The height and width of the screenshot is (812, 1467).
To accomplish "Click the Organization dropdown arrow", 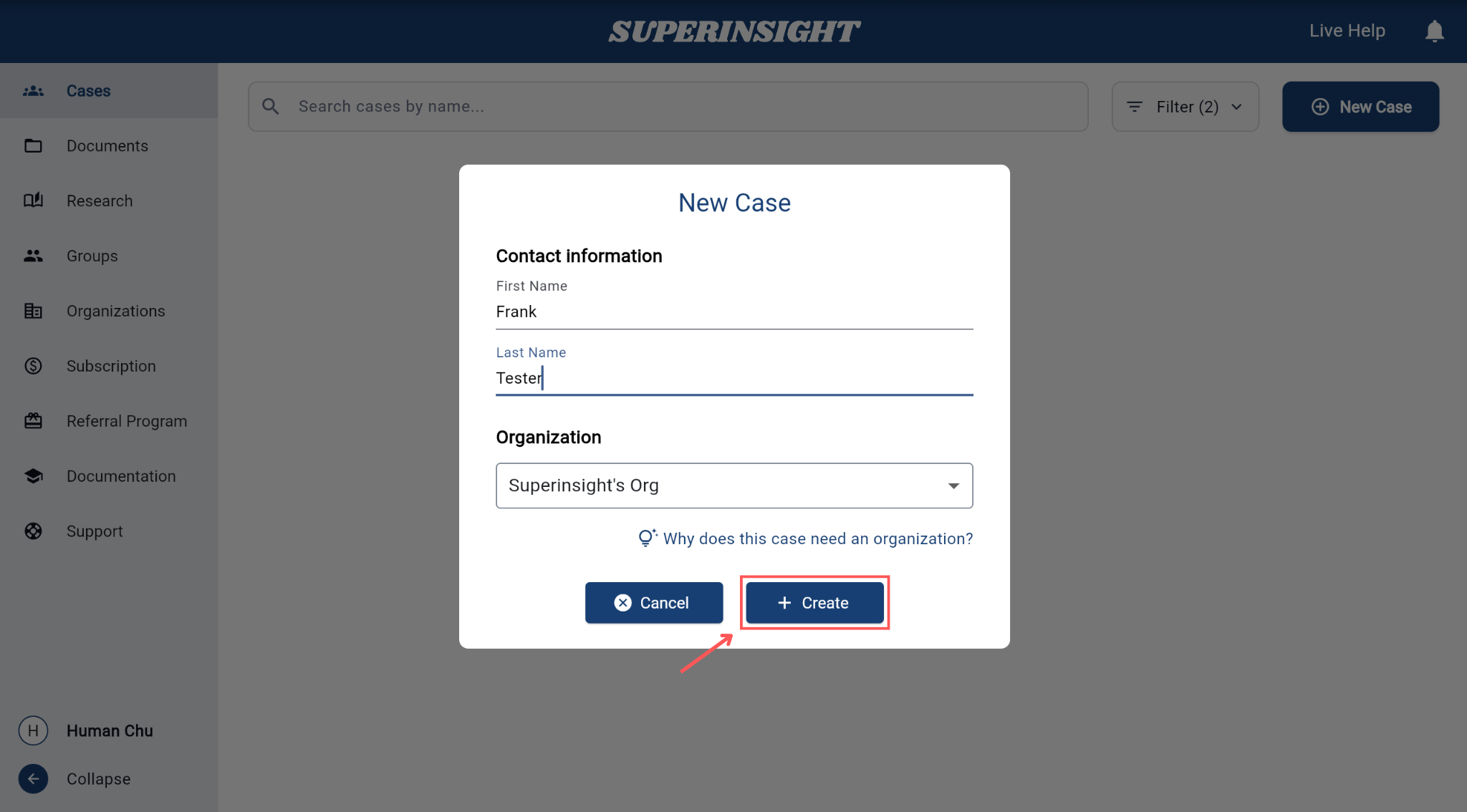I will [x=953, y=485].
